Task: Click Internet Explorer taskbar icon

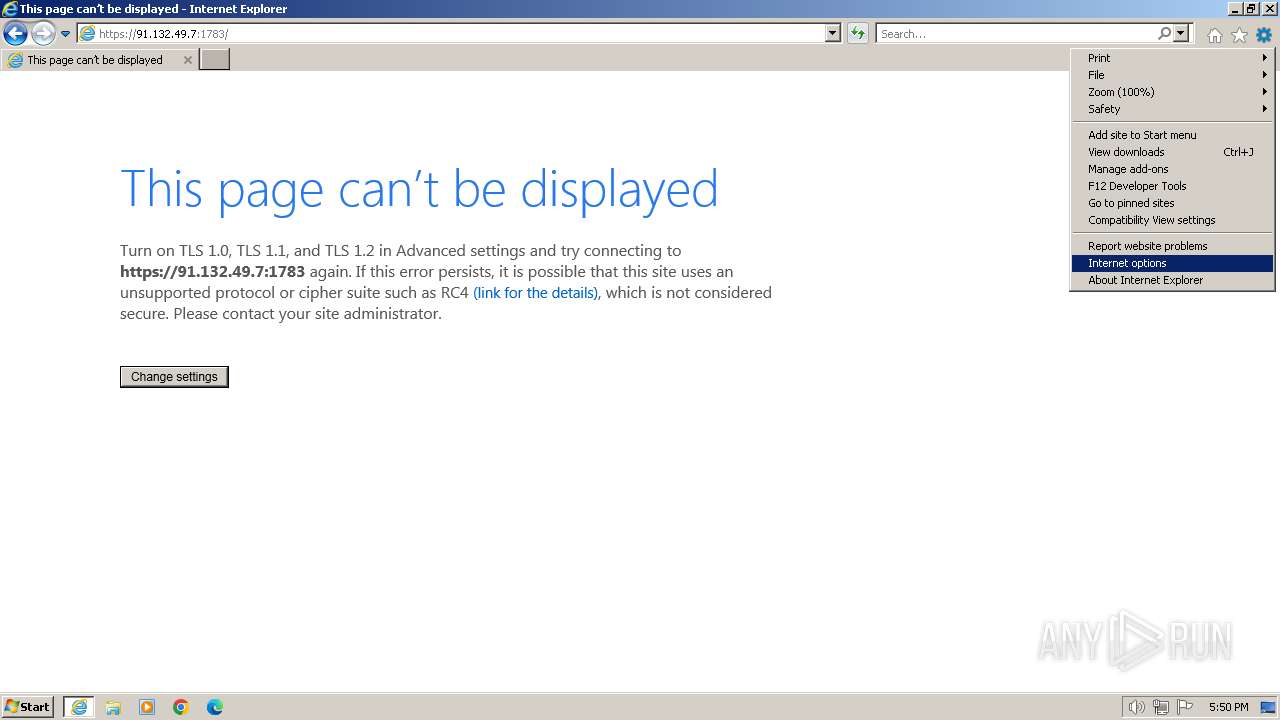Action: [x=79, y=707]
